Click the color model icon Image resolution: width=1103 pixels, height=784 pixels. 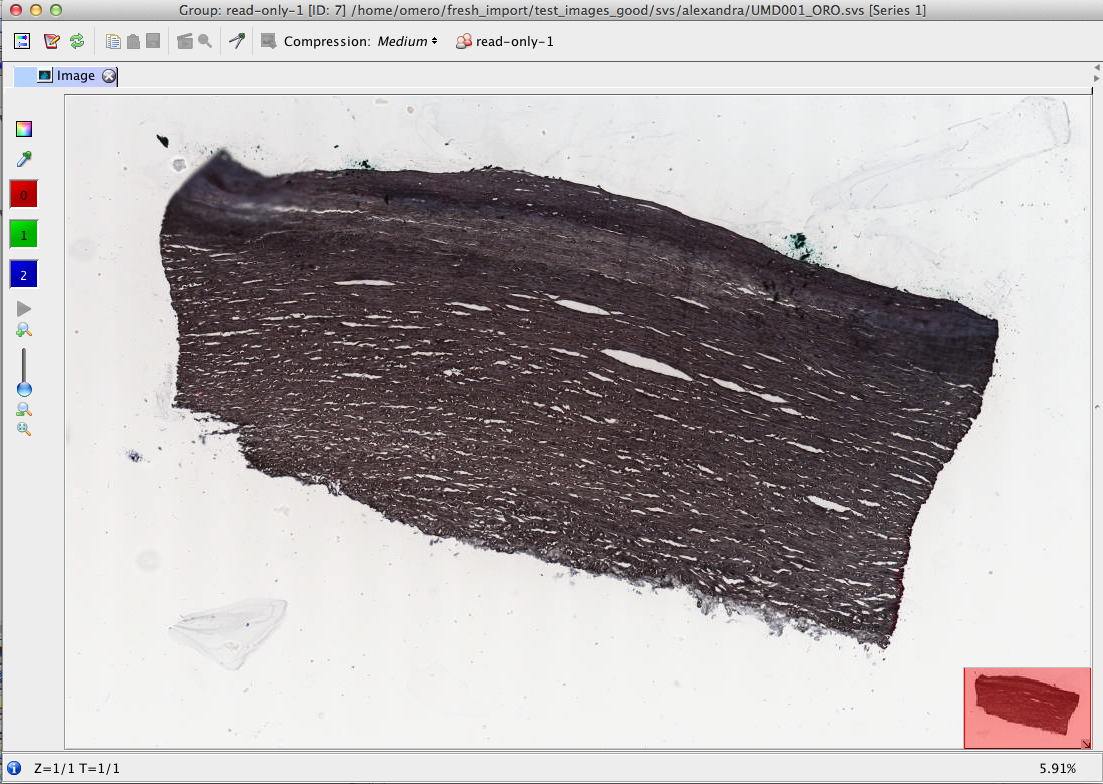click(x=24, y=128)
